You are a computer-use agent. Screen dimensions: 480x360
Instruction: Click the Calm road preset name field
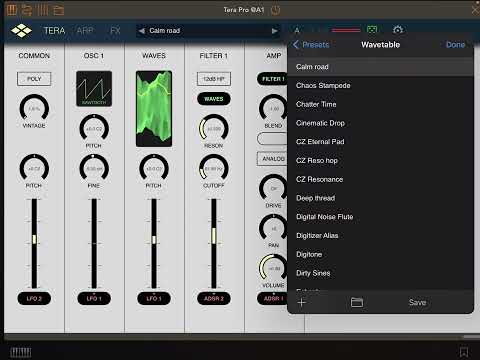[x=208, y=31]
